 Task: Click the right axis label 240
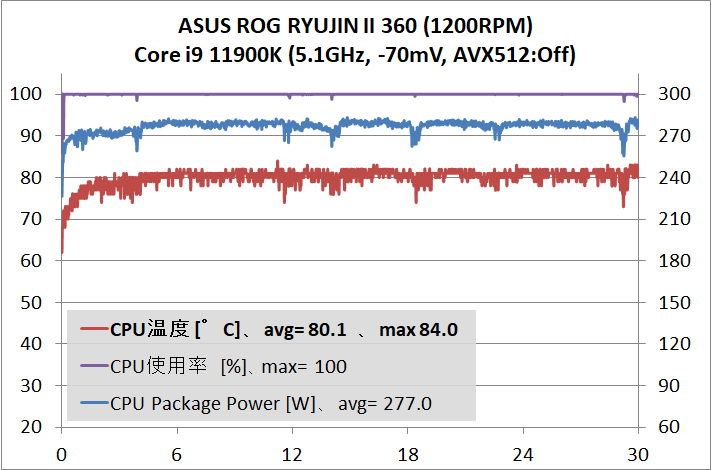pyautogui.click(x=674, y=178)
